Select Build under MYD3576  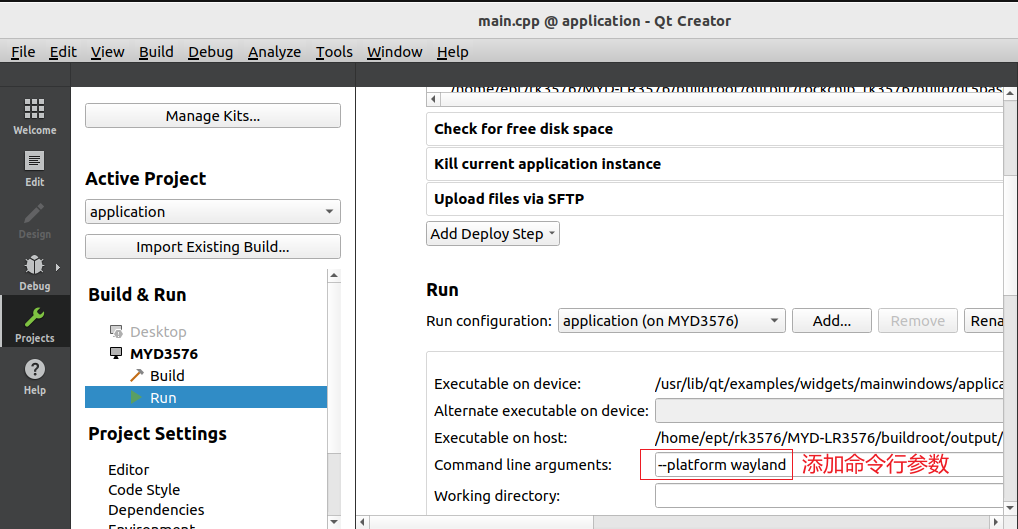pyautogui.click(x=167, y=376)
